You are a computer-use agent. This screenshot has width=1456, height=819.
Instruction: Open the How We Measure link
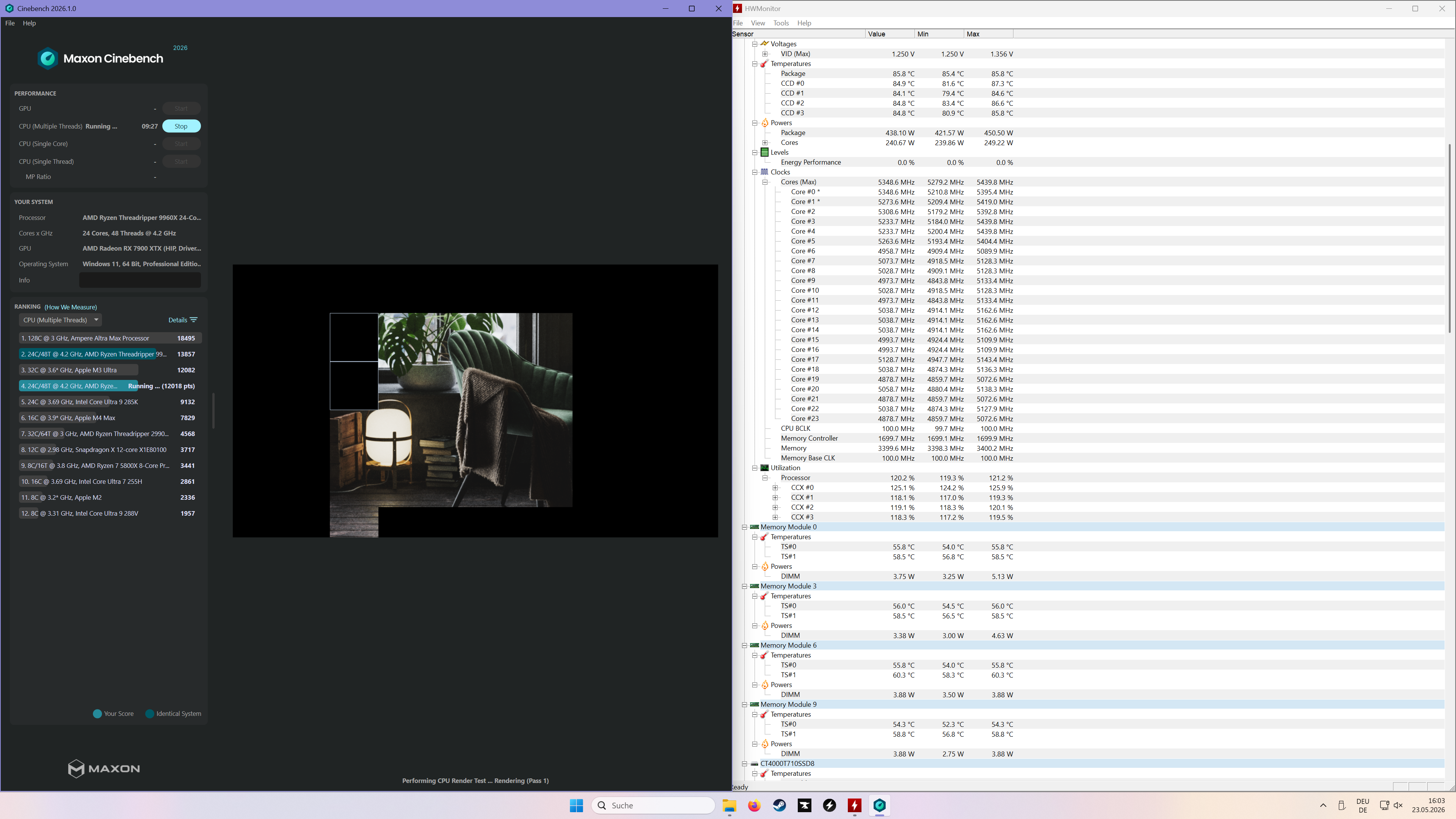[x=71, y=307]
